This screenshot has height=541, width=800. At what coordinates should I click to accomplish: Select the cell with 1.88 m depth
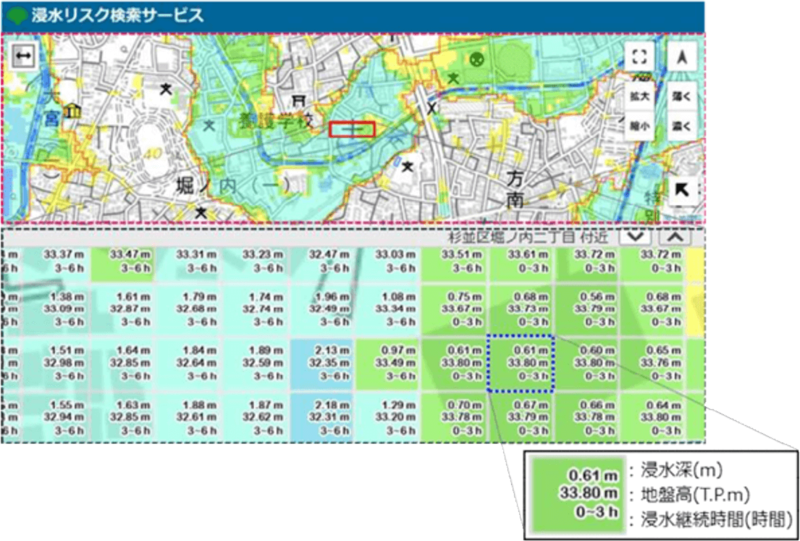point(189,417)
